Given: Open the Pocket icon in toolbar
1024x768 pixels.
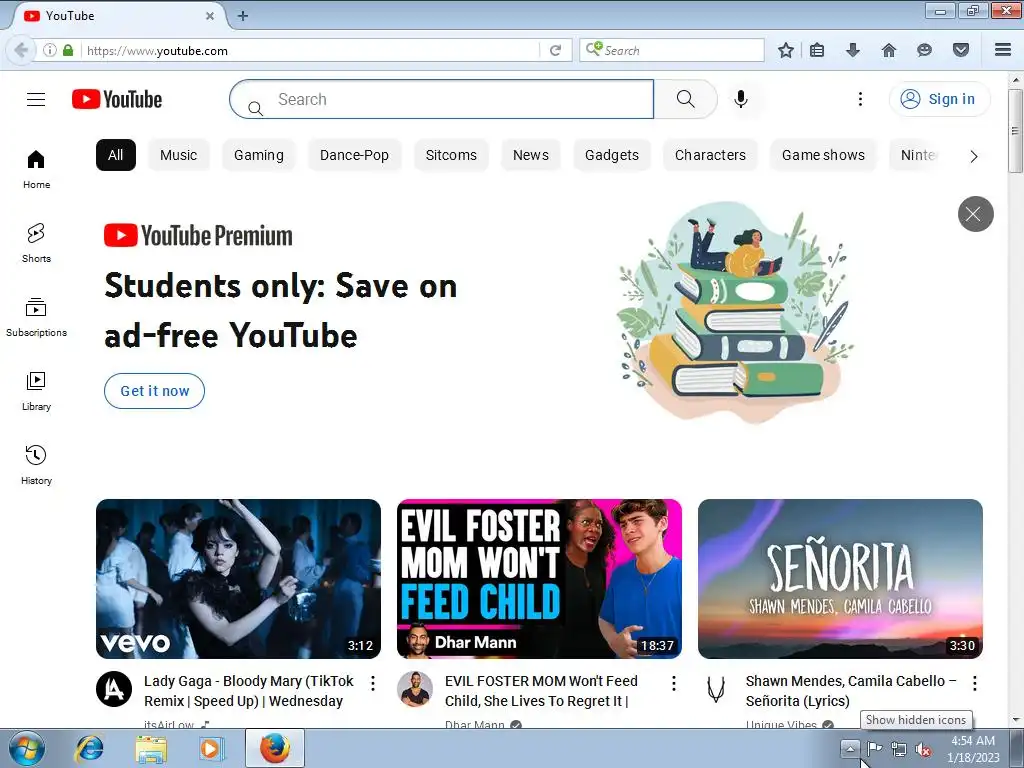Looking at the screenshot, I should pos(961,50).
